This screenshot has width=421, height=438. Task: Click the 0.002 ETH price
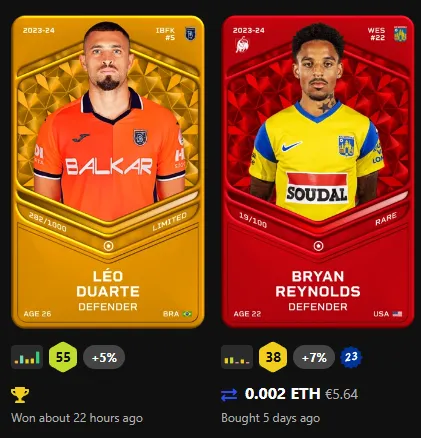(282, 394)
